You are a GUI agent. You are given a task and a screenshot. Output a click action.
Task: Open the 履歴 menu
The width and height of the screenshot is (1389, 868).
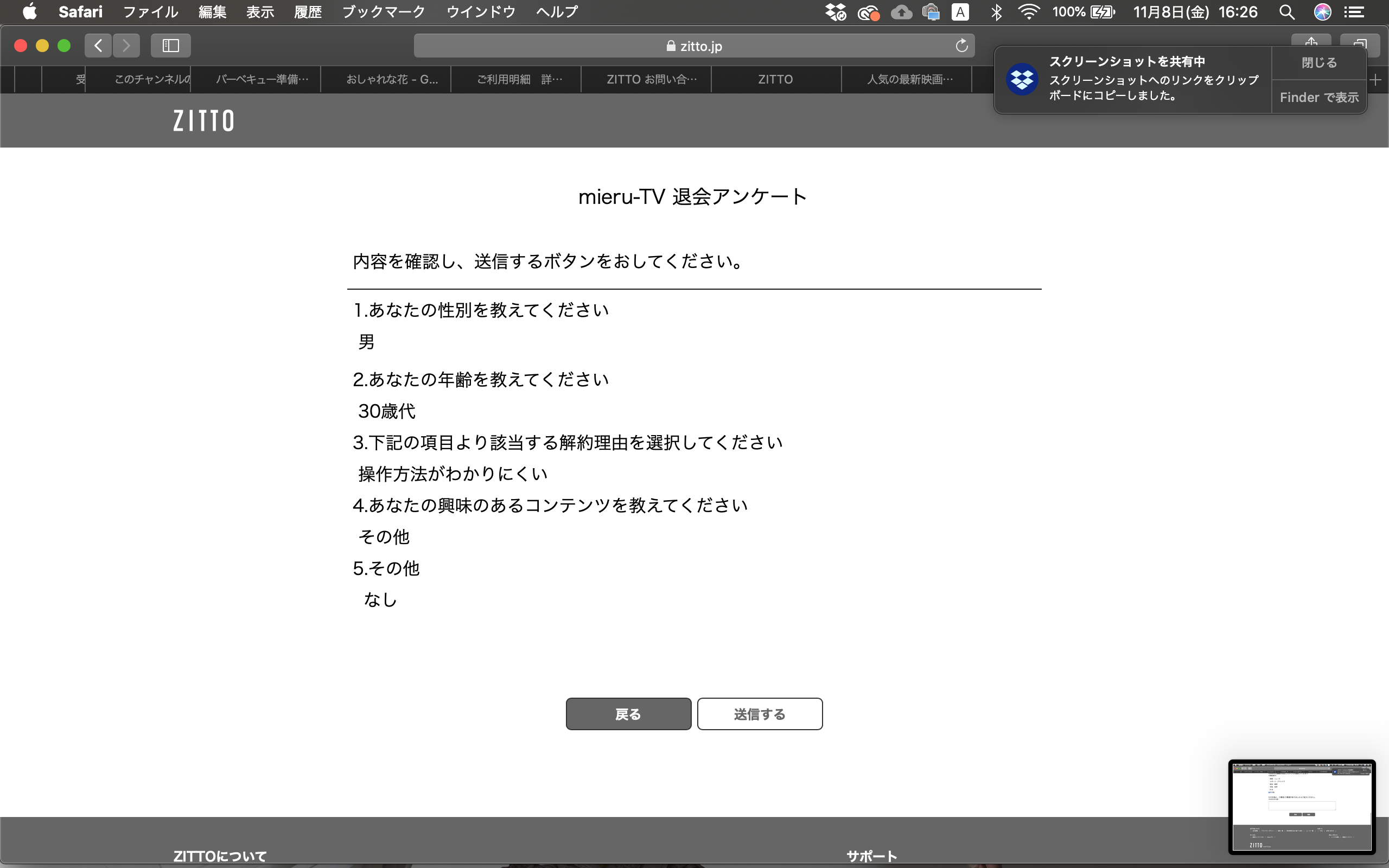[x=308, y=11]
